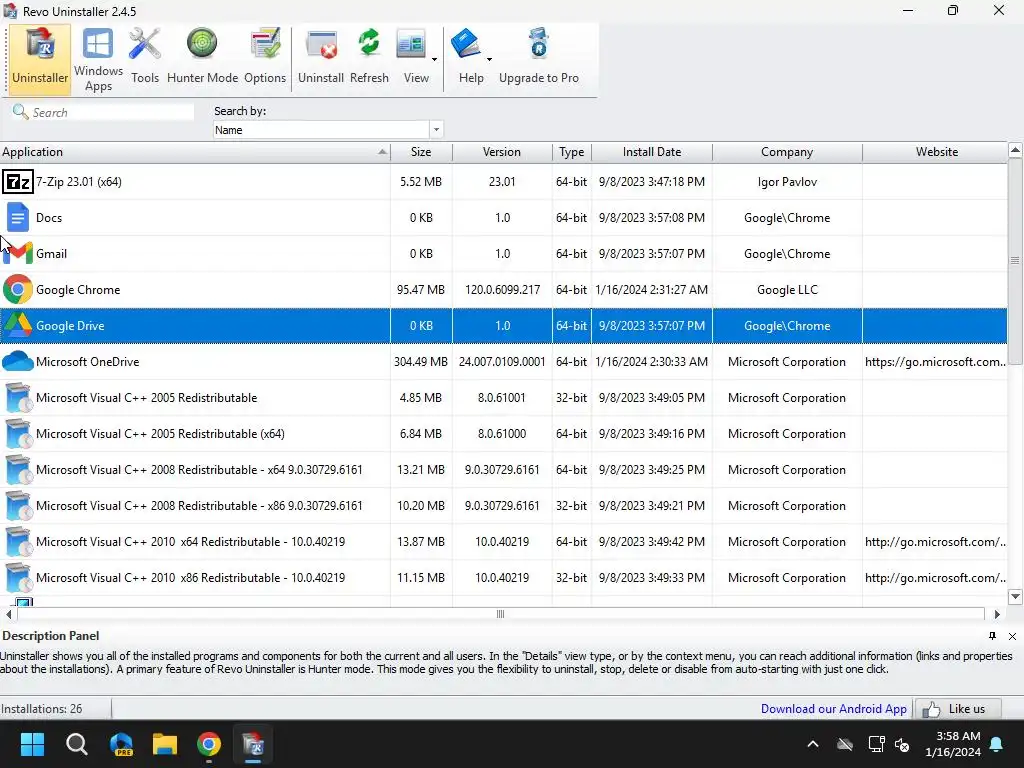Open the Options dialog
1024x768 pixels.
264,58
